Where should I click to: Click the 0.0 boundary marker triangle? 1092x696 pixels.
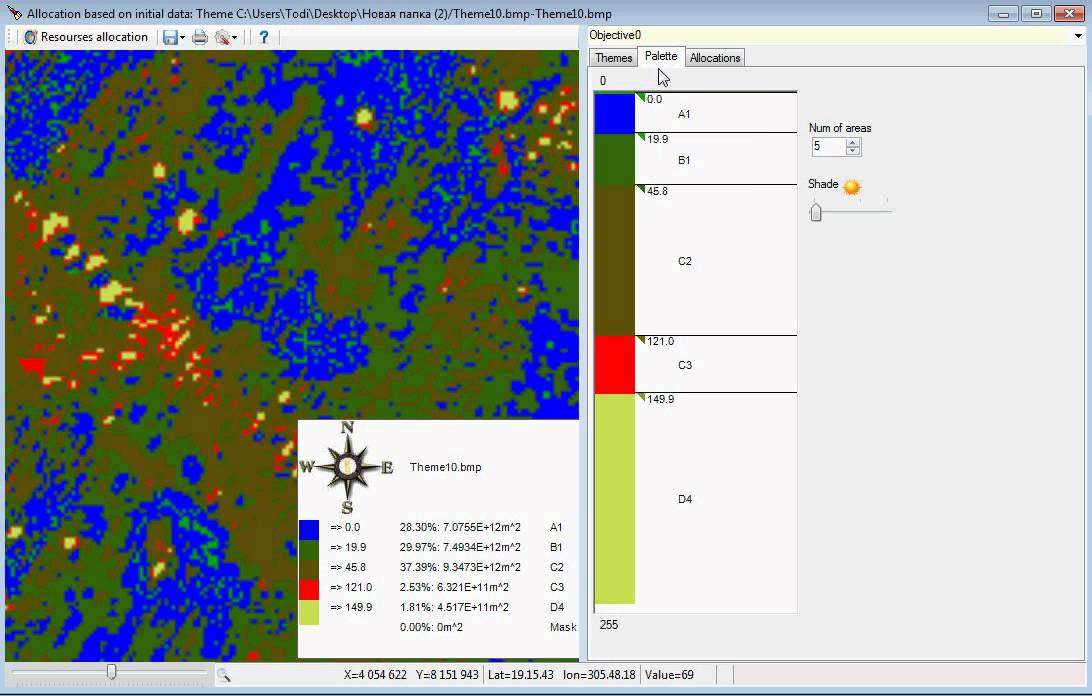(x=641, y=98)
